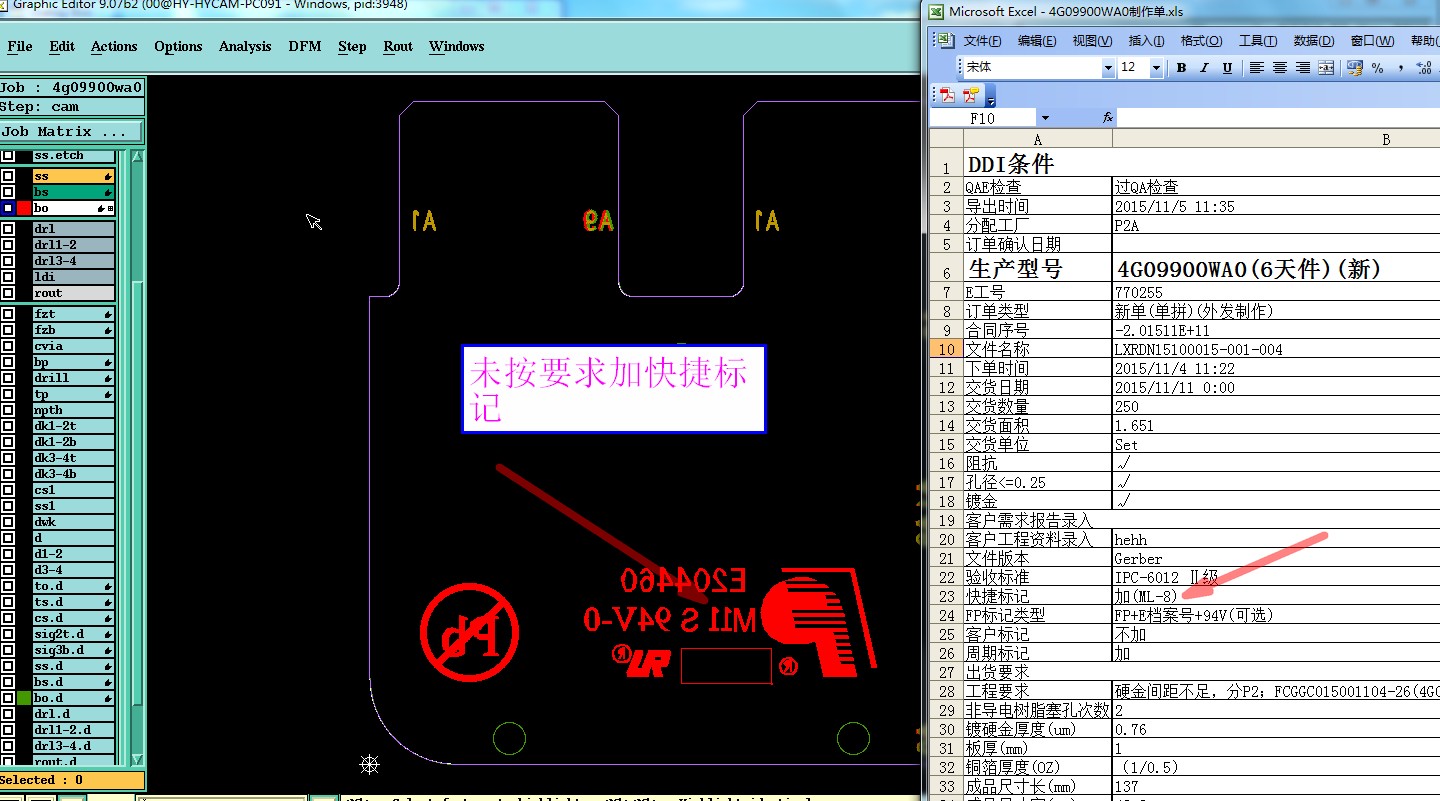Viewport: 1440px width, 801px height.
Task: Click Selected : 0 status field
Action: (72, 780)
